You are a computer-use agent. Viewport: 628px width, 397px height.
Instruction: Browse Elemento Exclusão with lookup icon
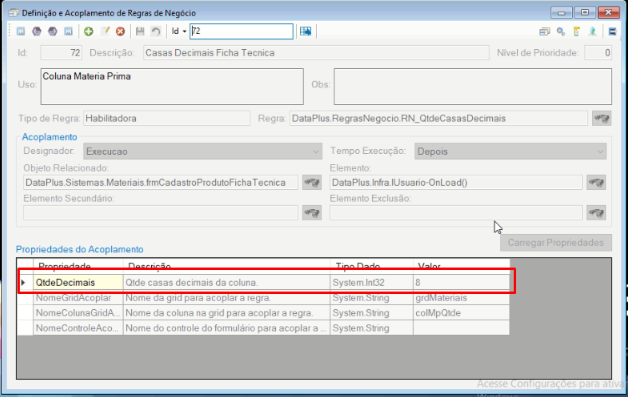click(596, 213)
